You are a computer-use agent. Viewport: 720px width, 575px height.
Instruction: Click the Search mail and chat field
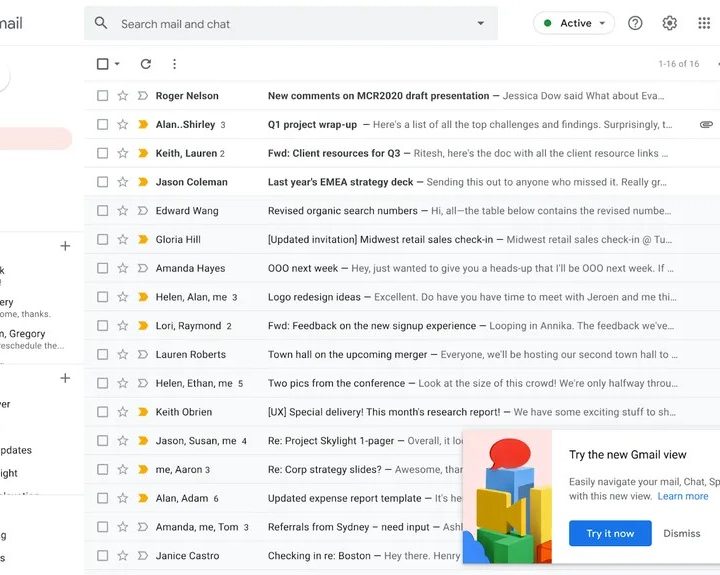pyautogui.click(x=291, y=23)
